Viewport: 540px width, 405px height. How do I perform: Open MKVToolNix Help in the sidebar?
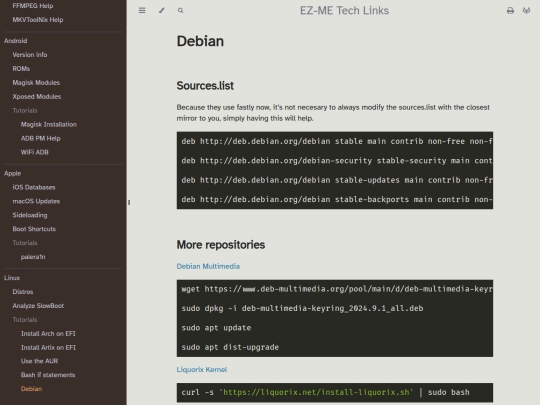coord(38,20)
